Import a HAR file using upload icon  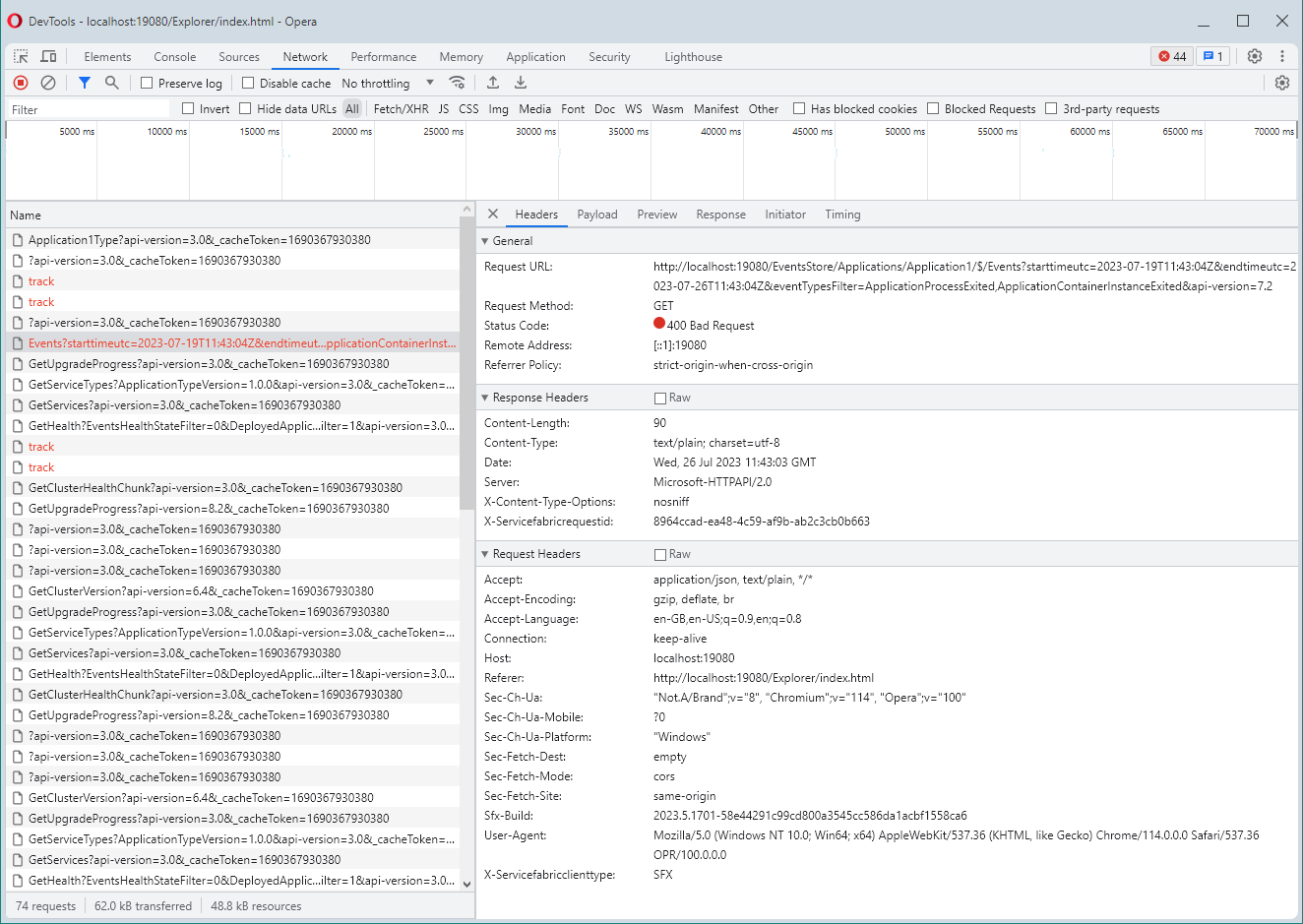point(493,83)
